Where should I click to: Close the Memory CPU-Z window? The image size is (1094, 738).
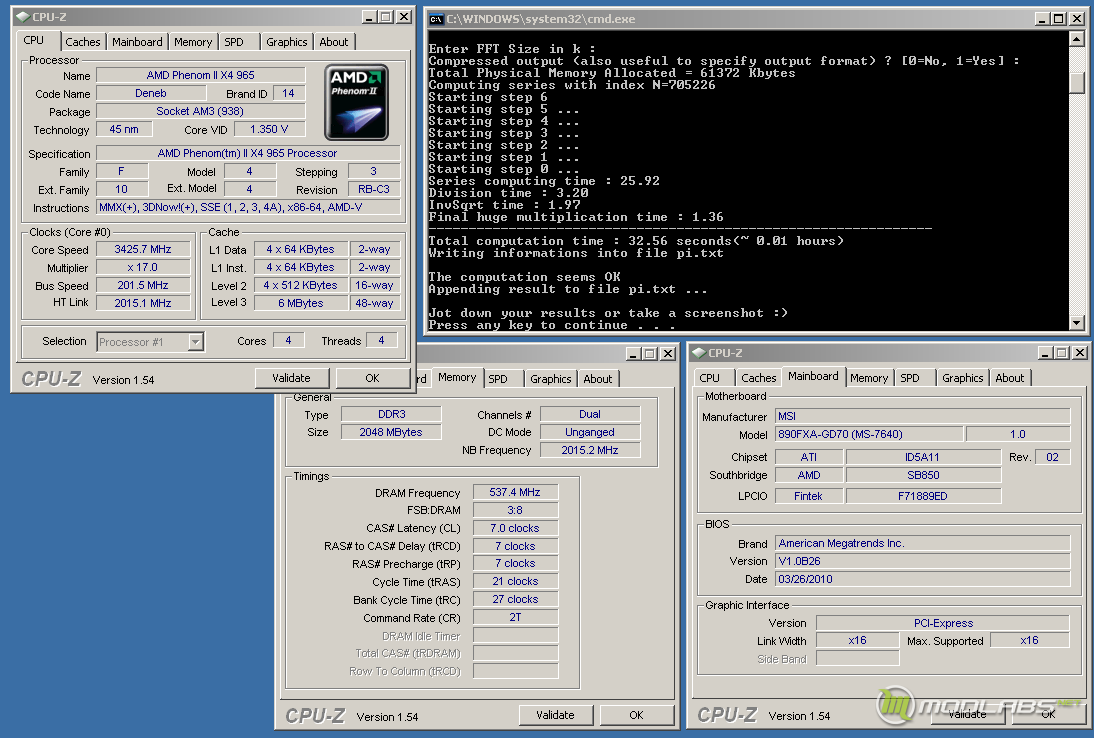click(668, 354)
